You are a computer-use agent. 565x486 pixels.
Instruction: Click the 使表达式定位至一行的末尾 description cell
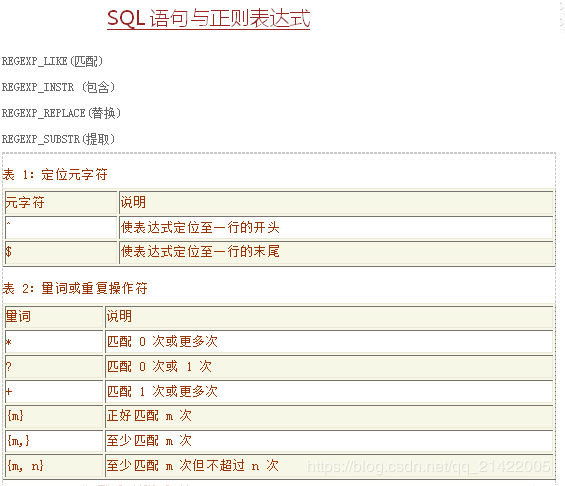pos(336,252)
